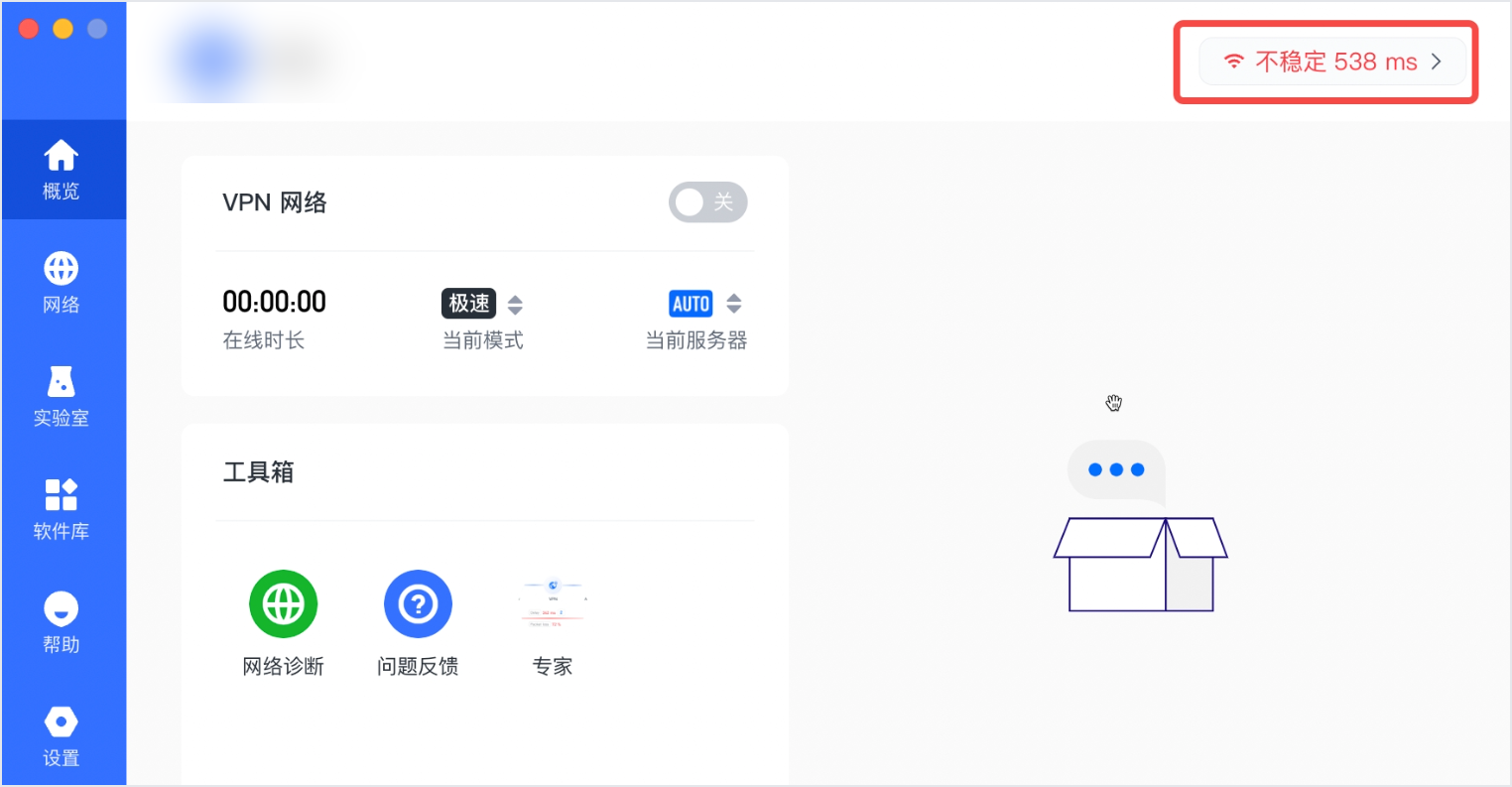Open the 概览 overview tab in sidebar
1512x787 pixels.
(x=62, y=170)
